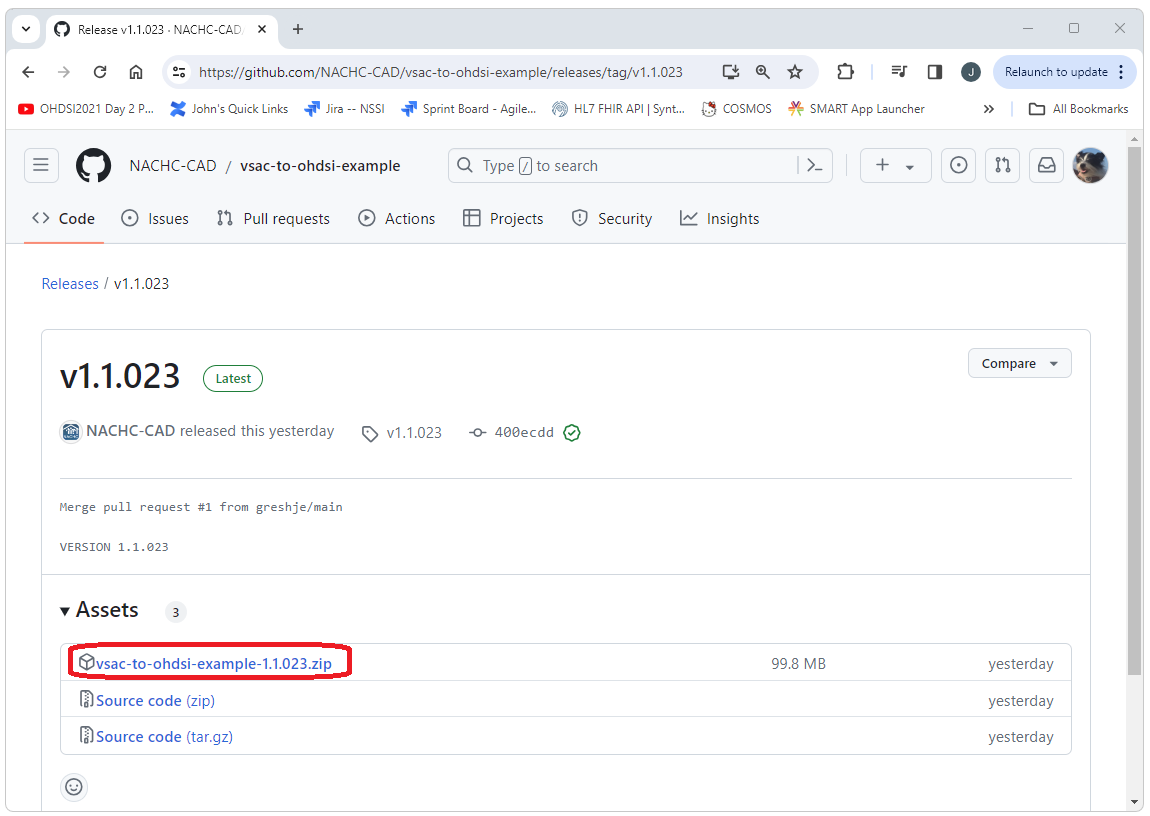Image resolution: width=1150 pixels, height=816 pixels.
Task: Open John's Quick Links bookmark
Action: [229, 109]
